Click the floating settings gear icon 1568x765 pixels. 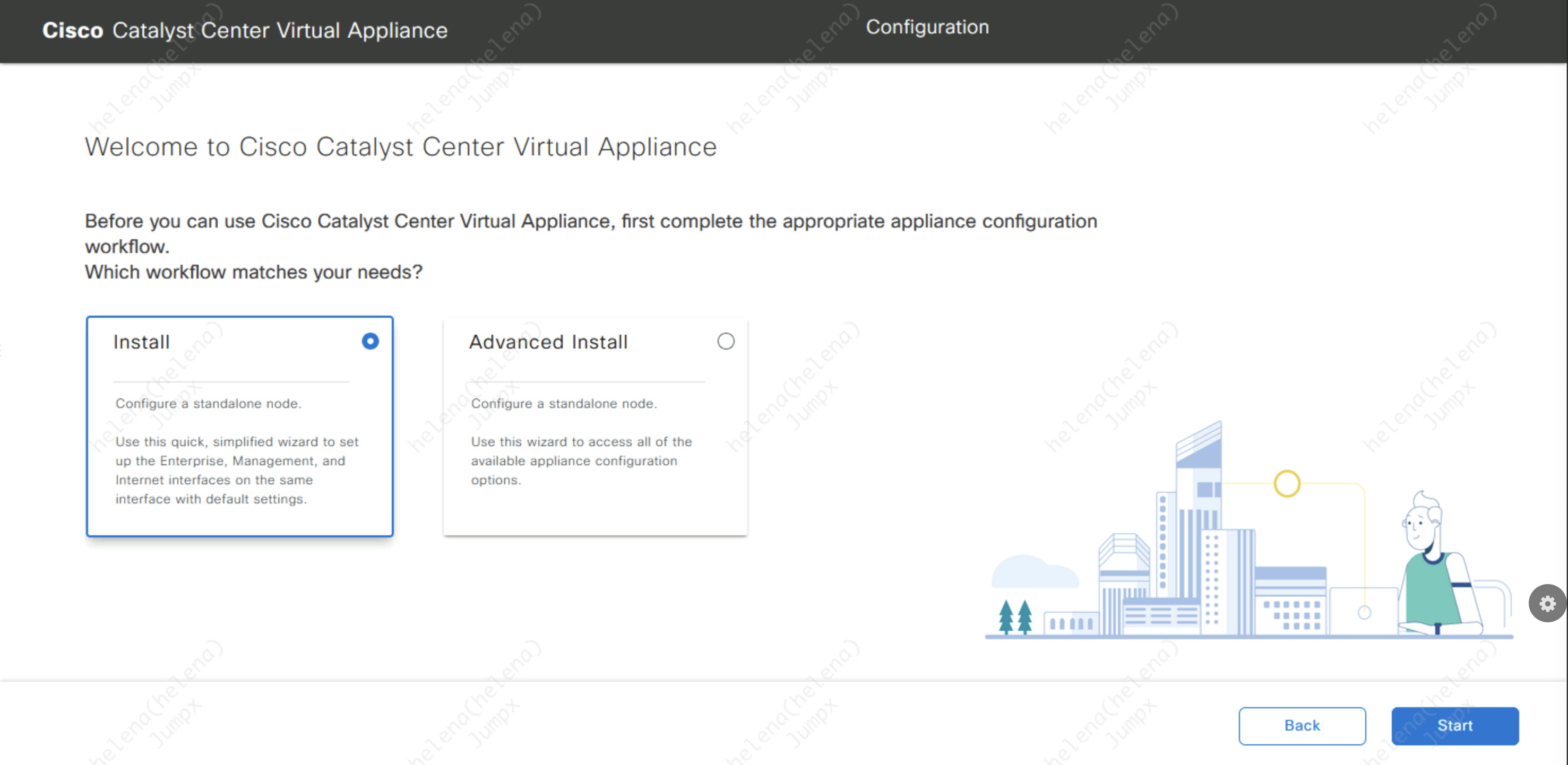[1547, 603]
